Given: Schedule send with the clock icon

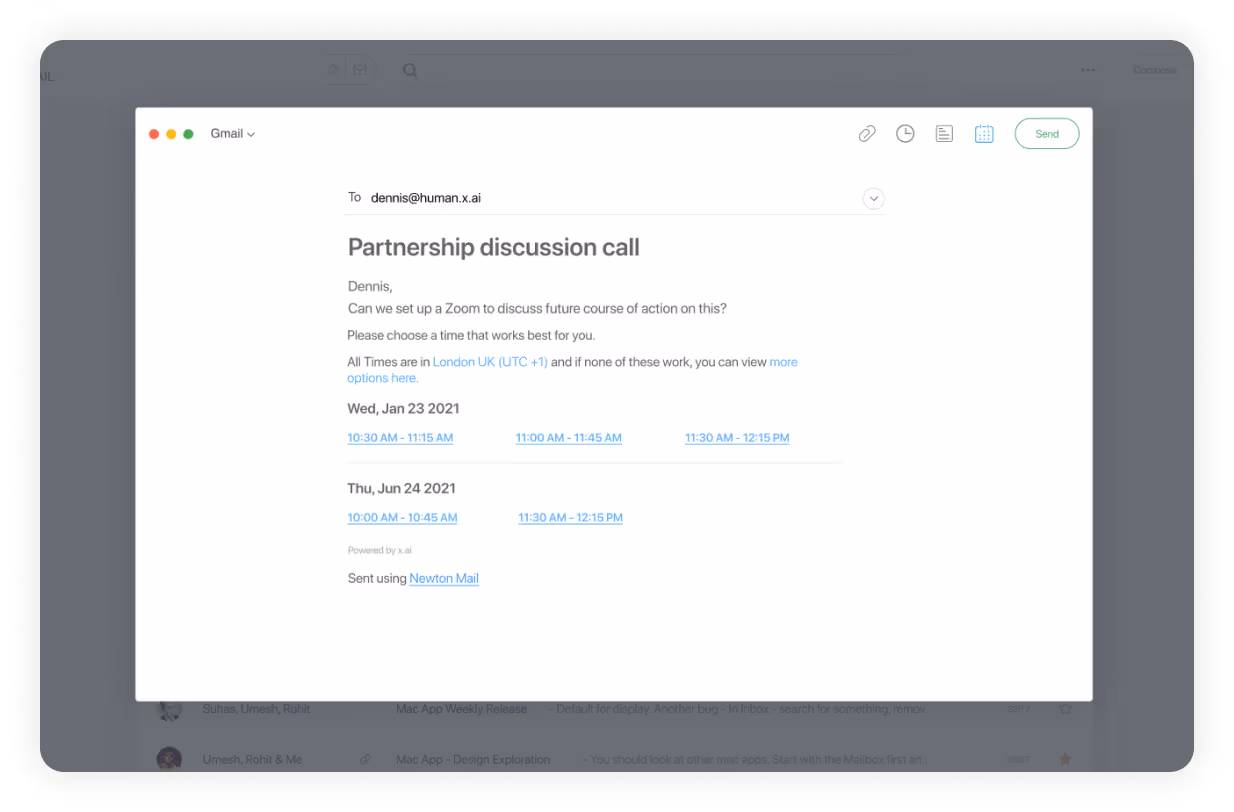Looking at the screenshot, I should pyautogui.click(x=905, y=133).
